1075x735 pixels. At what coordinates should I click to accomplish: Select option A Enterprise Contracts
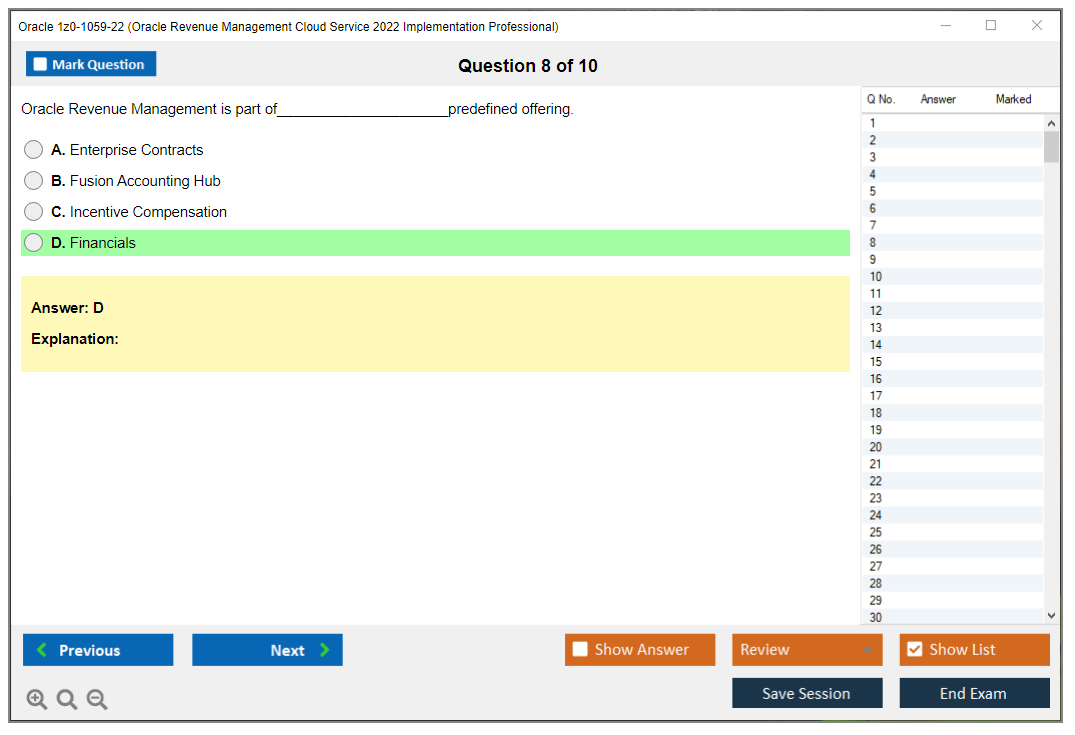[x=34, y=150]
